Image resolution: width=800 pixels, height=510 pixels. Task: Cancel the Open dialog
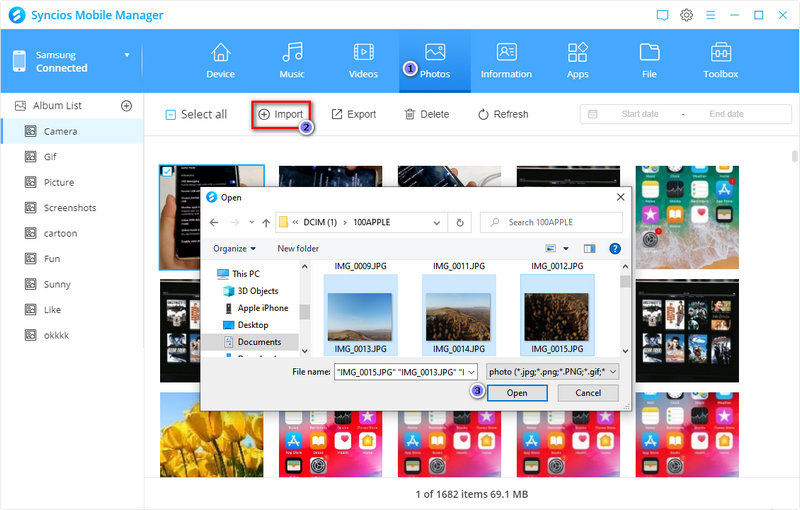[x=588, y=393]
